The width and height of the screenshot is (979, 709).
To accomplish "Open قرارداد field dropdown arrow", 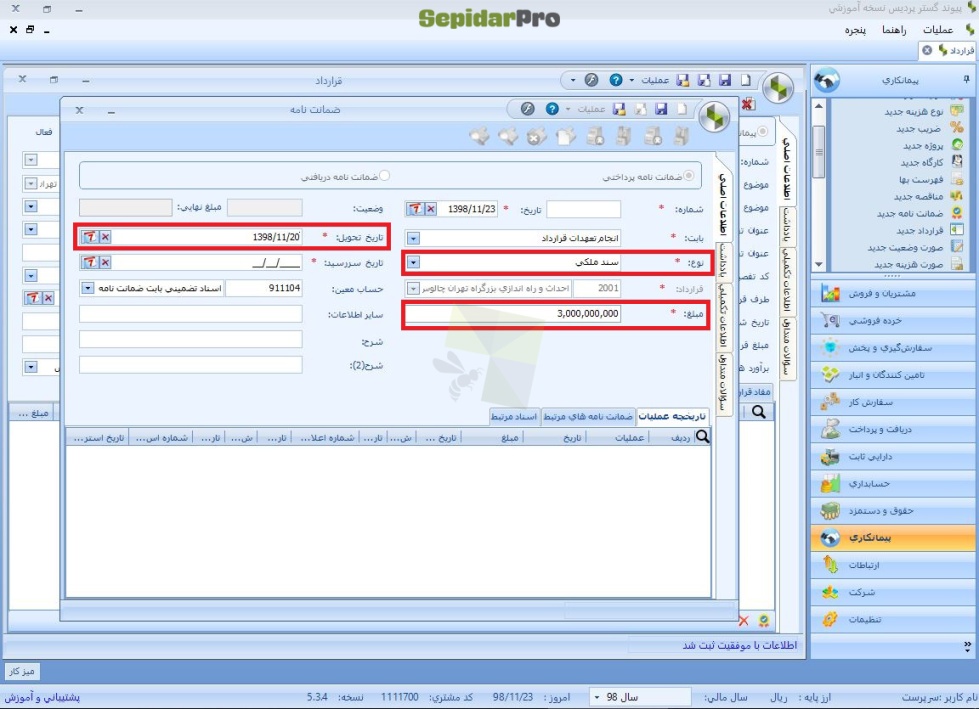I will click(x=413, y=288).
